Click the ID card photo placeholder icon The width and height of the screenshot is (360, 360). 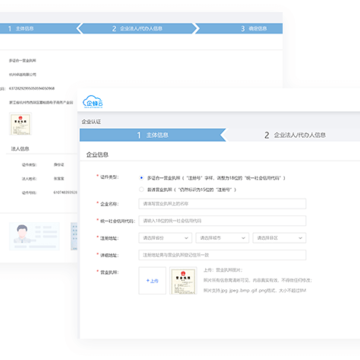(34, 236)
